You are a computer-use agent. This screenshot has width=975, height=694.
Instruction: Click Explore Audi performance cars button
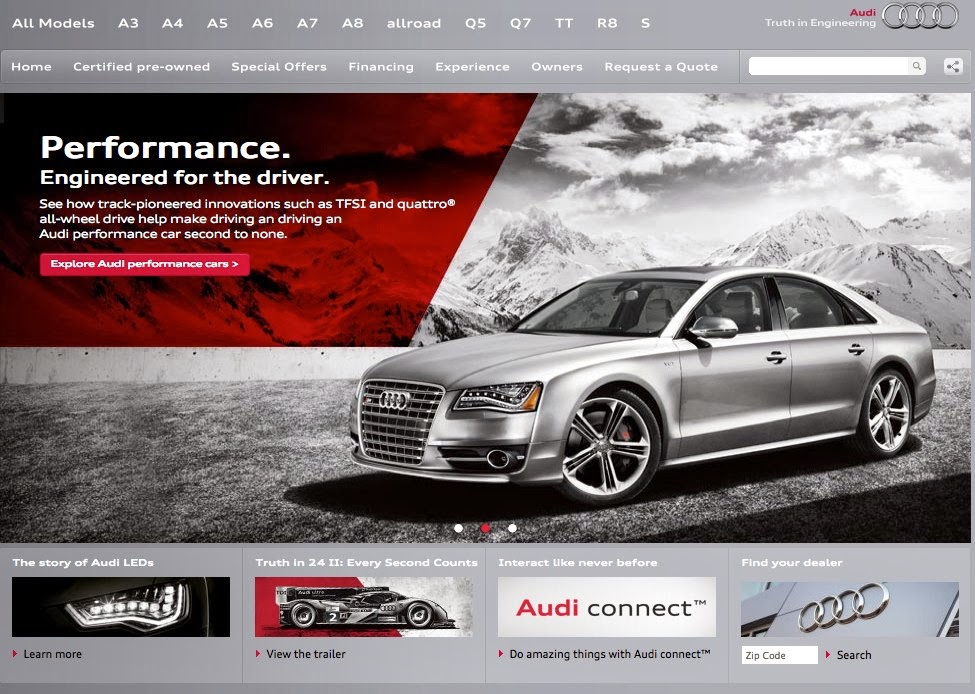pyautogui.click(x=145, y=264)
